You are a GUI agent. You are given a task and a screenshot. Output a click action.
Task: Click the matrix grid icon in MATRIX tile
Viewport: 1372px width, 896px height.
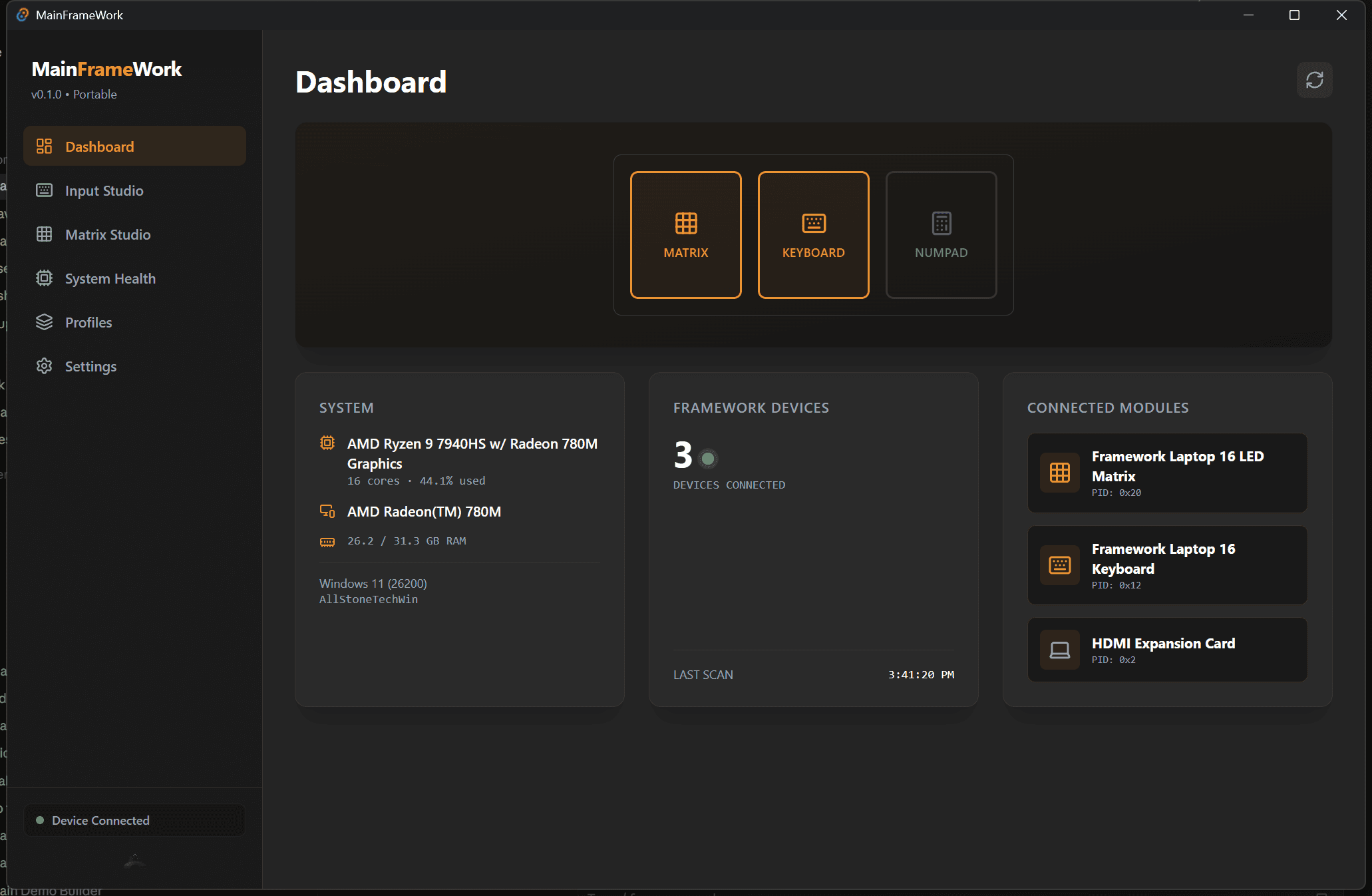(686, 224)
